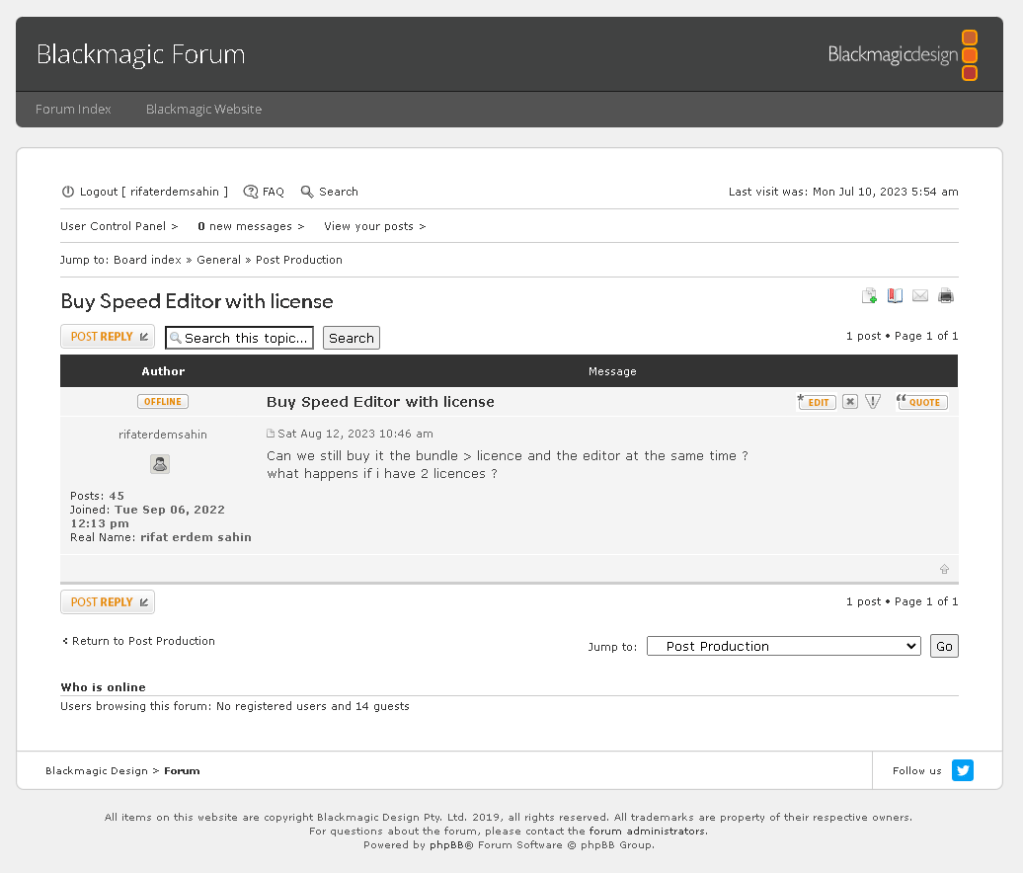This screenshot has height=873, width=1023.
Task: Click Blackmagic Forum header title
Action: (x=140, y=54)
